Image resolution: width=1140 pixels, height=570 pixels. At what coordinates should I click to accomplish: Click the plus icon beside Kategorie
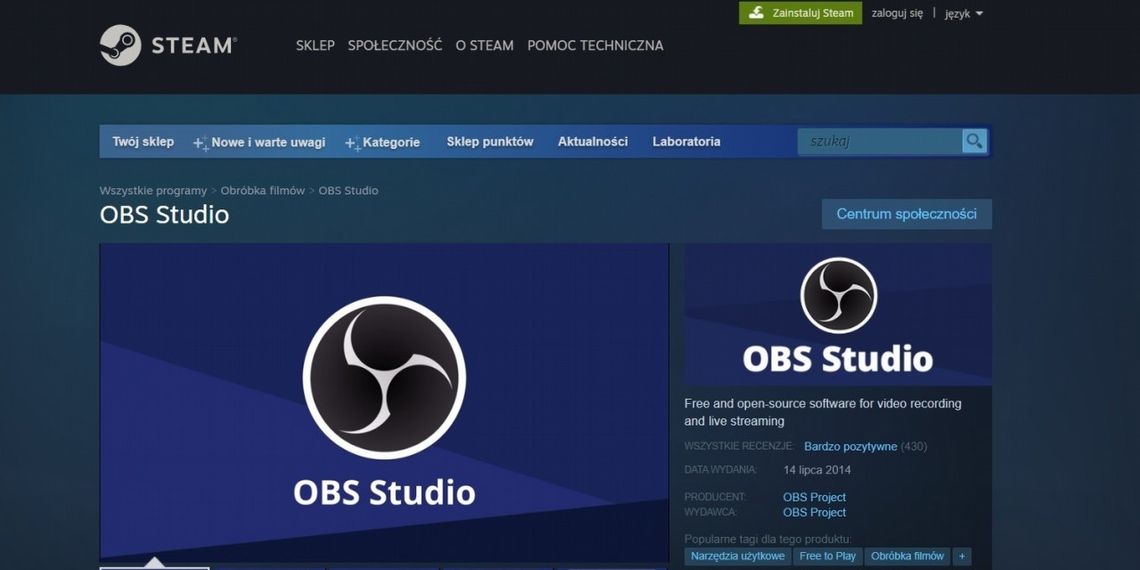353,143
